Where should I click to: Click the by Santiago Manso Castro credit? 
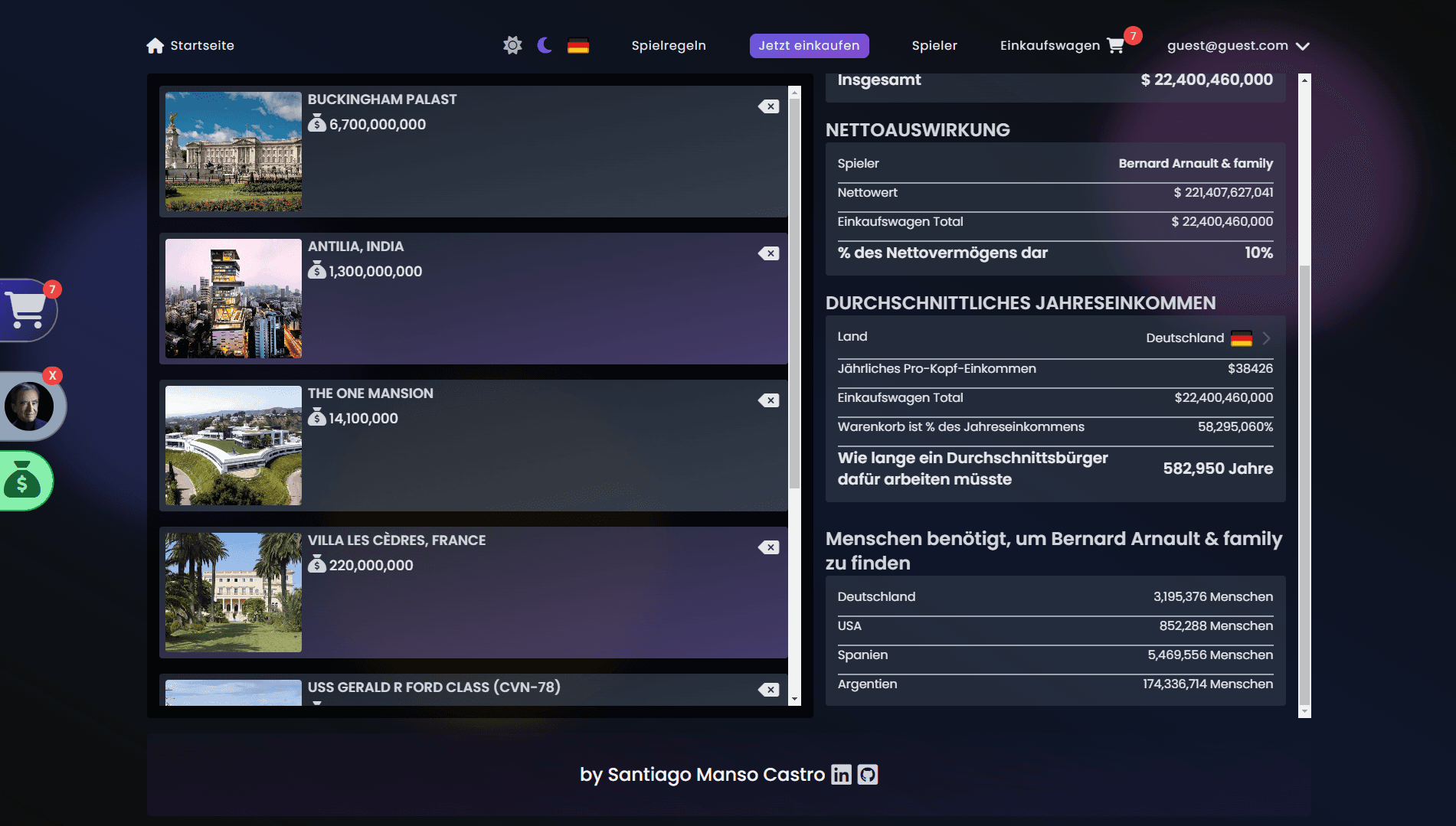point(702,775)
